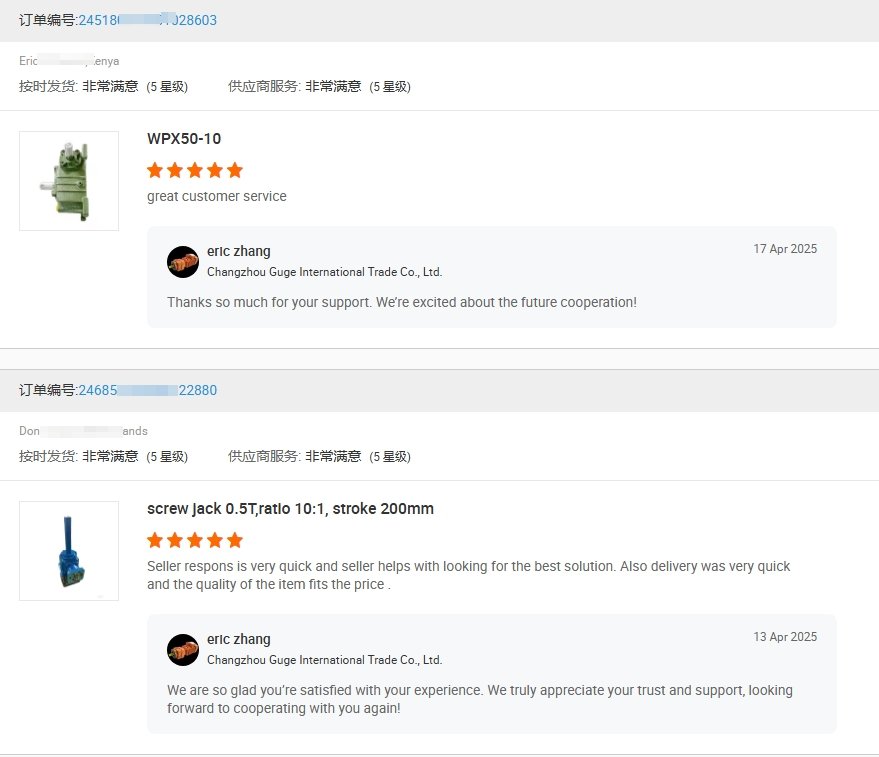Click eric zhang avatar in 17 Apr reply
Image resolution: width=879 pixels, height=757 pixels.
point(183,262)
